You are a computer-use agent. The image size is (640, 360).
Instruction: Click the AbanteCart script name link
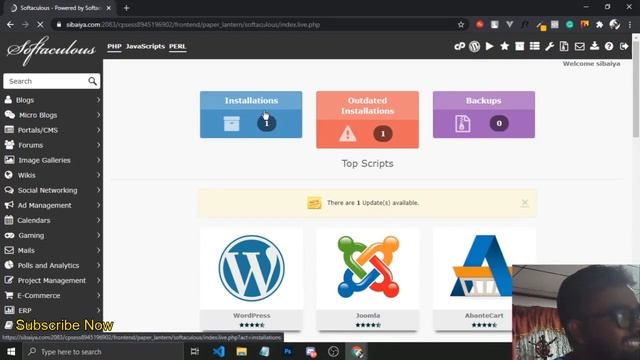pos(484,316)
